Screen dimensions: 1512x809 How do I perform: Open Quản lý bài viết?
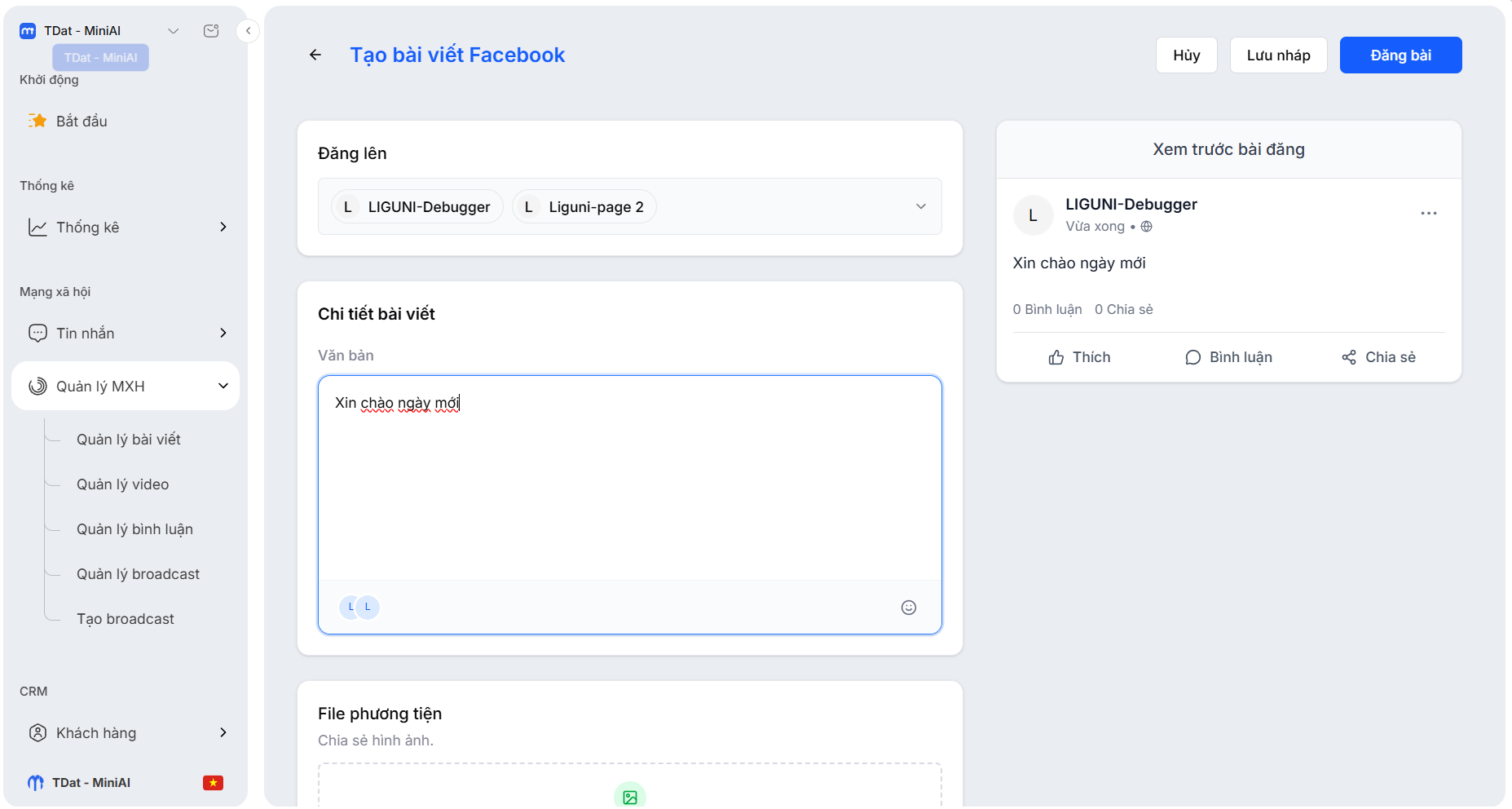(129, 440)
